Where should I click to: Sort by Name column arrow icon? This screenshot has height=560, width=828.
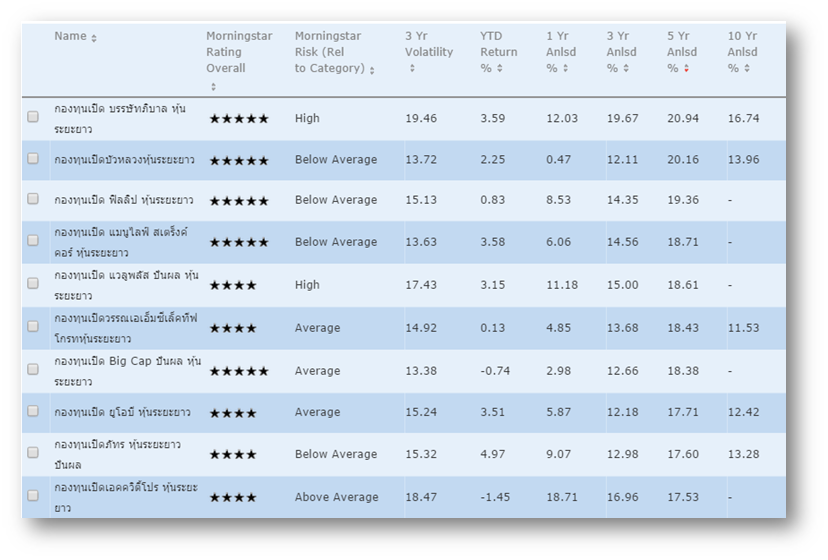click(94, 38)
